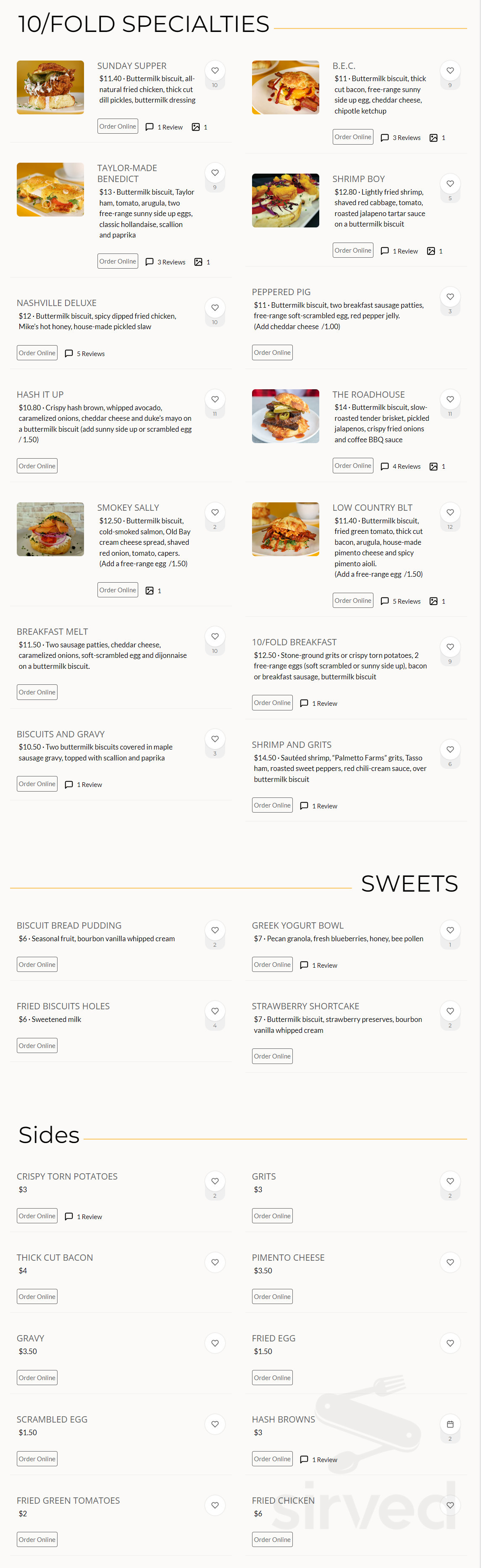Click Order Online for Peppered Pig
Image resolution: width=481 pixels, height=1568 pixels.
tap(272, 352)
